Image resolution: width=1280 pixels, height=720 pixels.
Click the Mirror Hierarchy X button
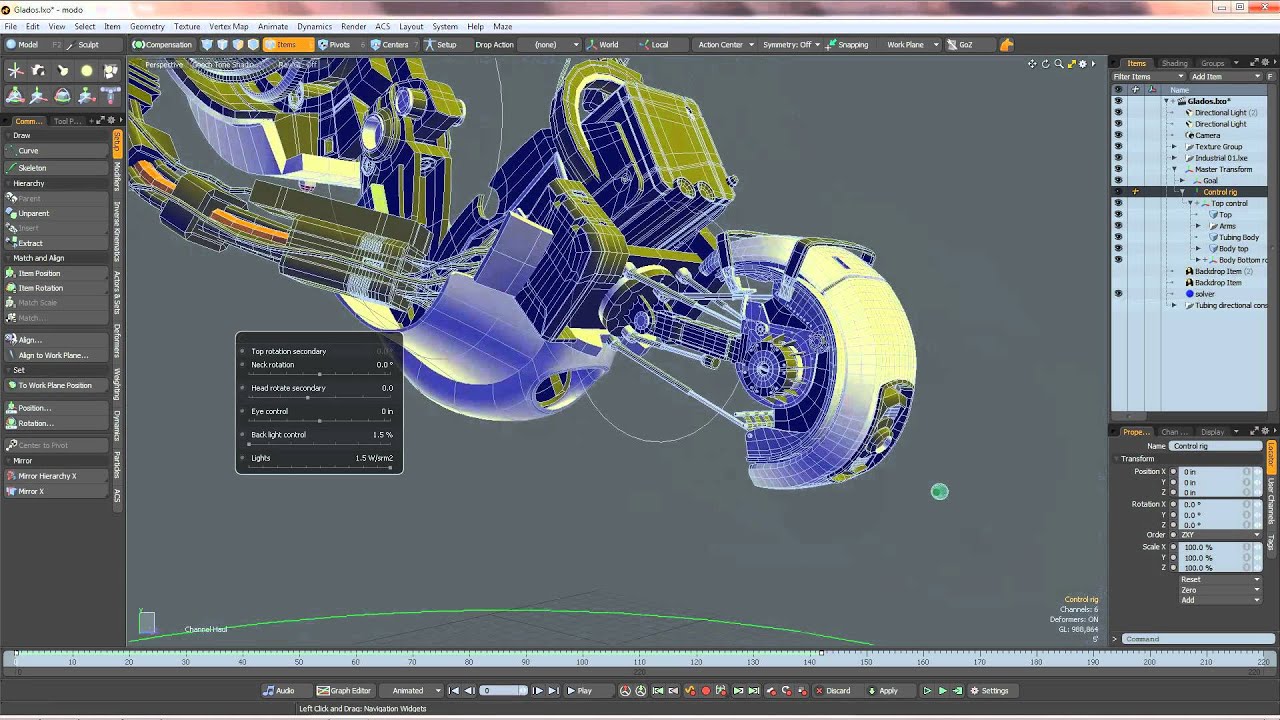57,476
